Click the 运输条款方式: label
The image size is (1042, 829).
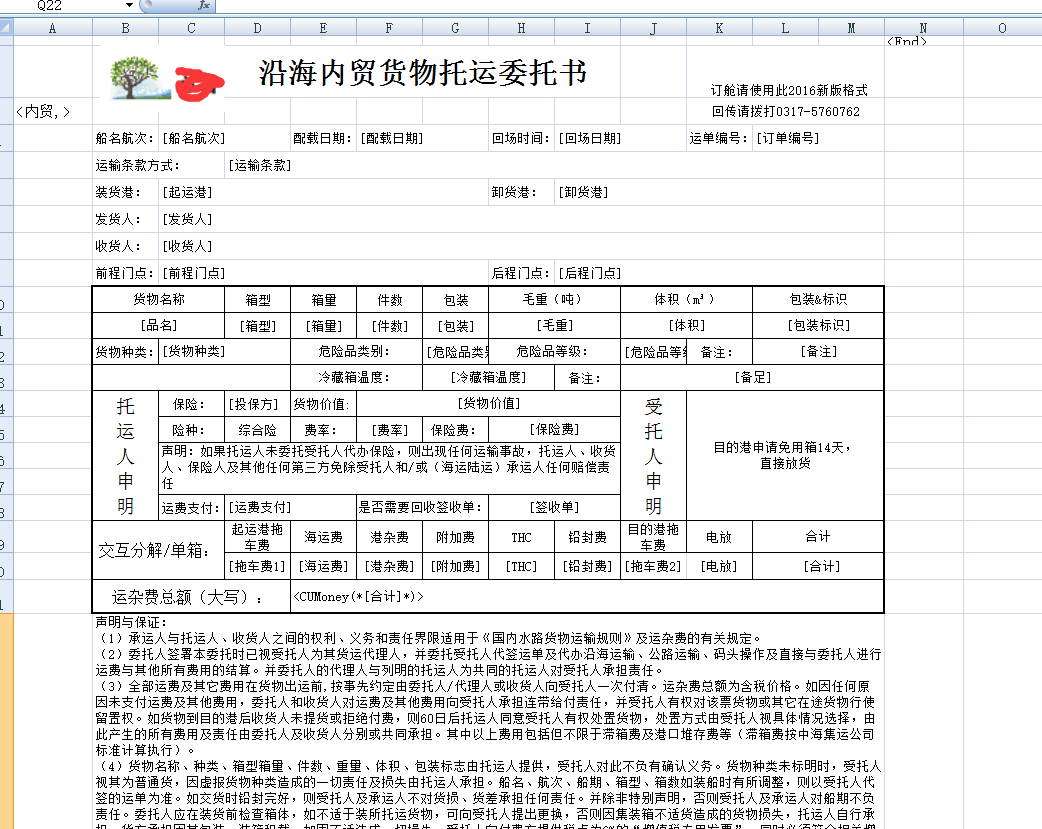pyautogui.click(x=138, y=166)
